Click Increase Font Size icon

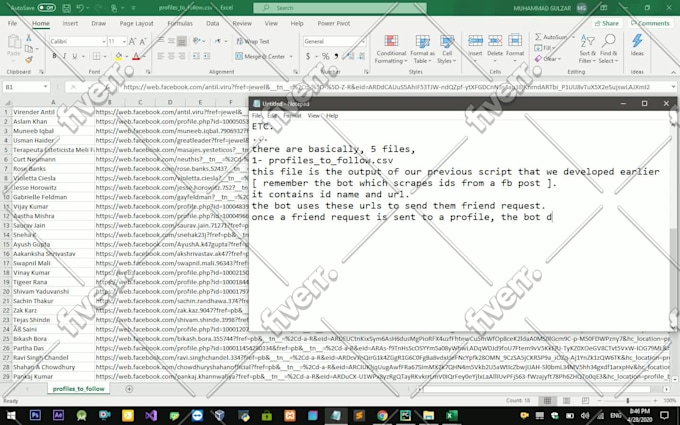tap(132, 41)
